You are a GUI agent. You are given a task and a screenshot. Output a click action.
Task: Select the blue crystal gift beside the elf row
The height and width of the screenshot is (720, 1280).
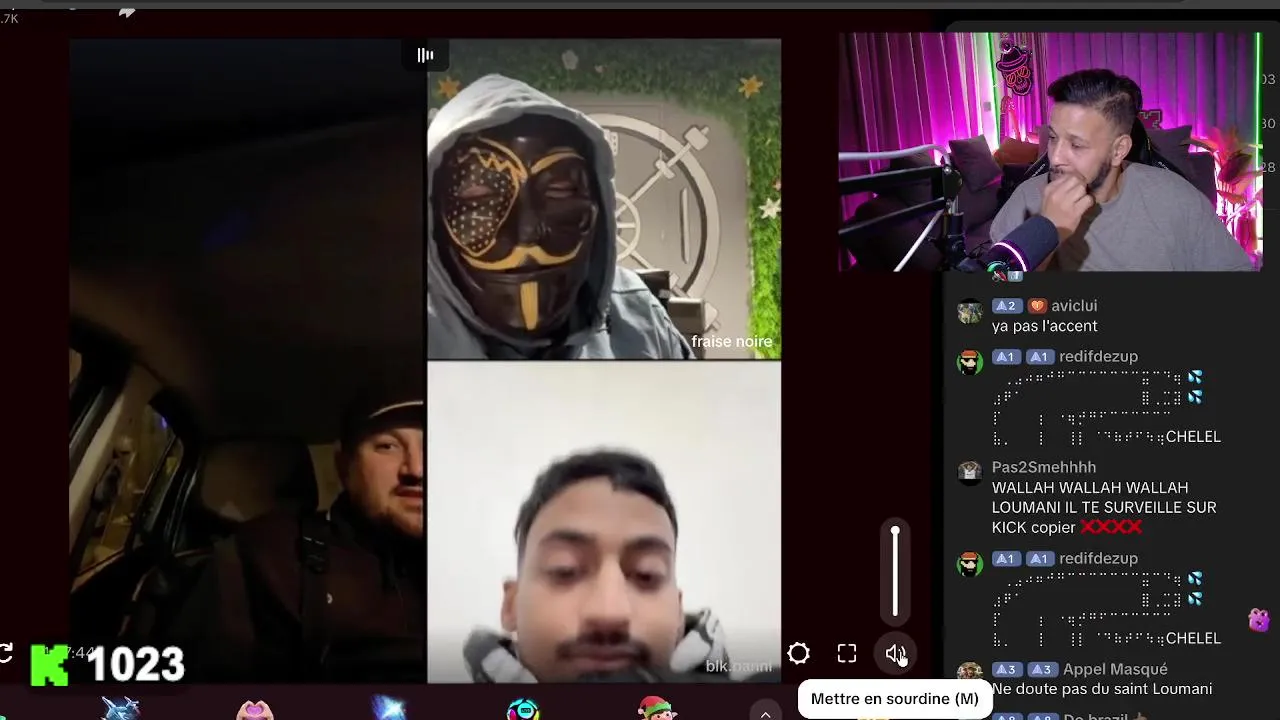point(389,708)
